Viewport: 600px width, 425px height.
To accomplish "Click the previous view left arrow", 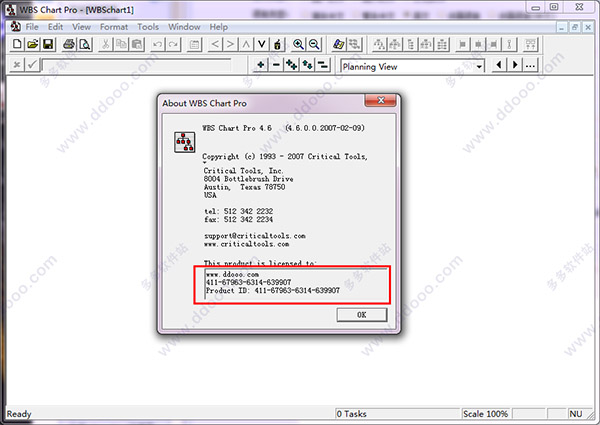I will click(499, 65).
